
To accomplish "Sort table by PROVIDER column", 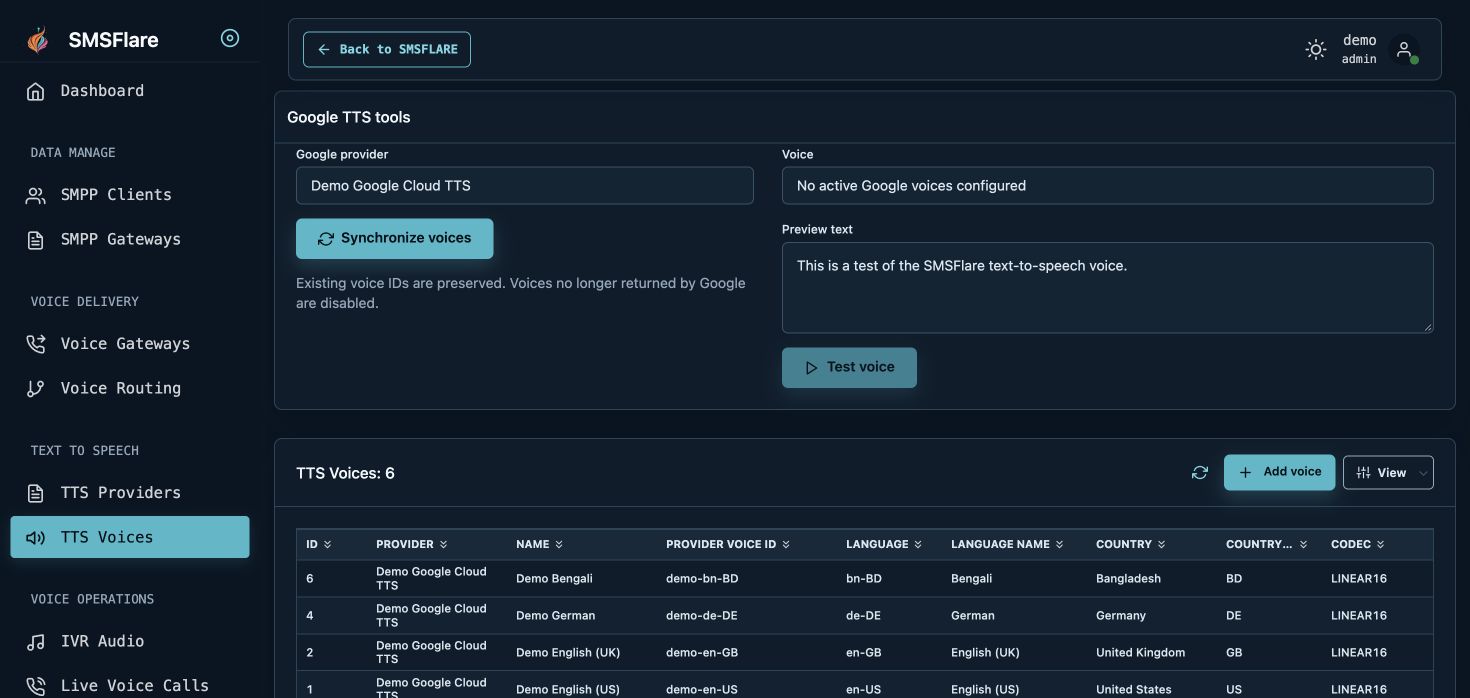I will [x=412, y=545].
